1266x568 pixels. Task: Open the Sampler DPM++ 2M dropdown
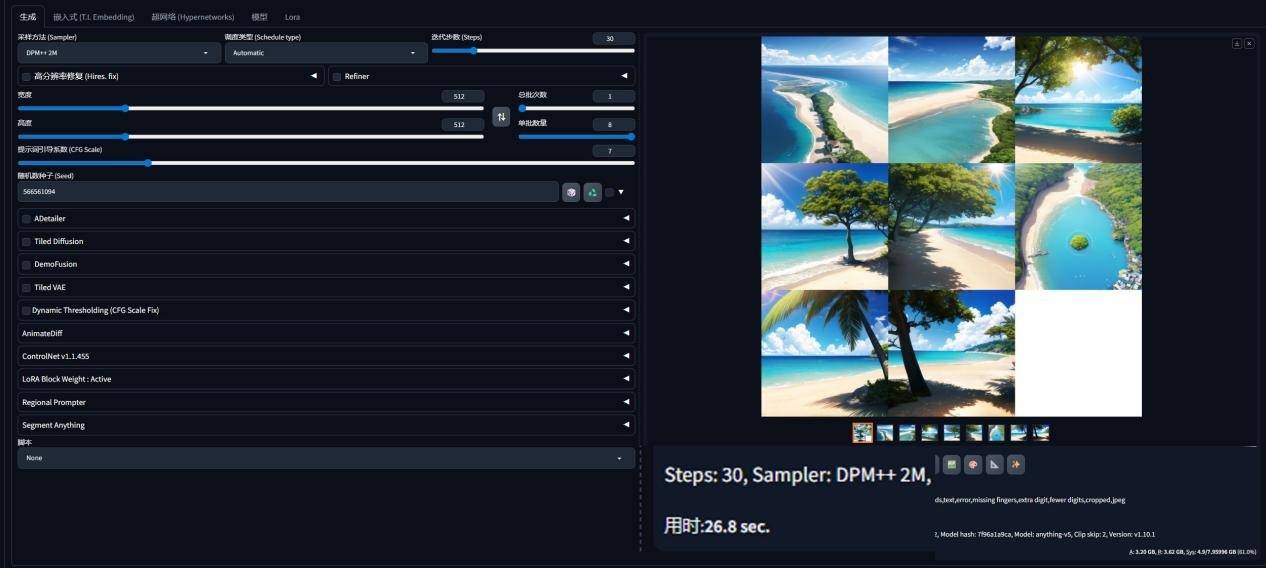[x=119, y=53]
